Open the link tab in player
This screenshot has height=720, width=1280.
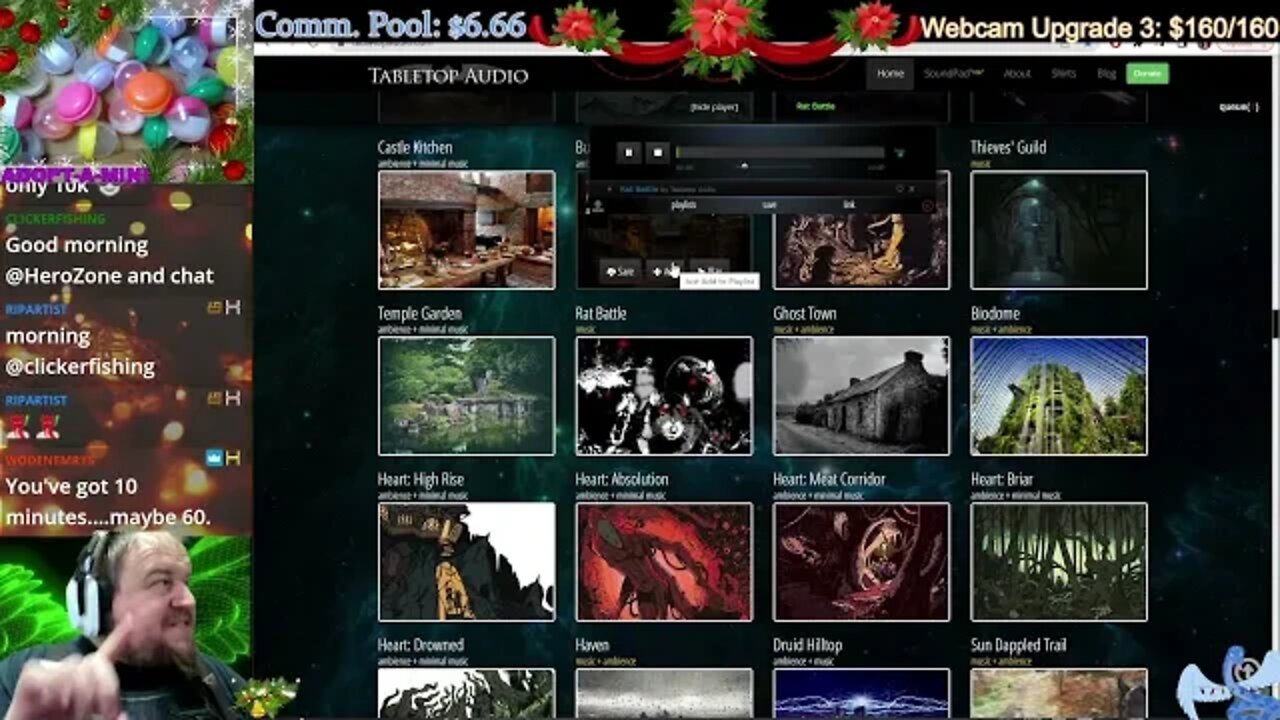click(x=849, y=205)
